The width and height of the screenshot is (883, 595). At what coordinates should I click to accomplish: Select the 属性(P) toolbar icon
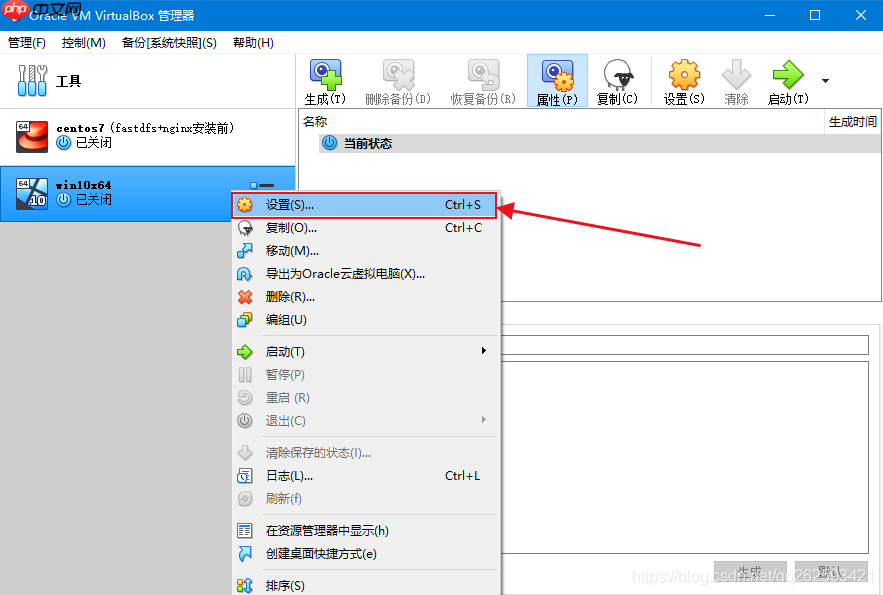point(557,80)
